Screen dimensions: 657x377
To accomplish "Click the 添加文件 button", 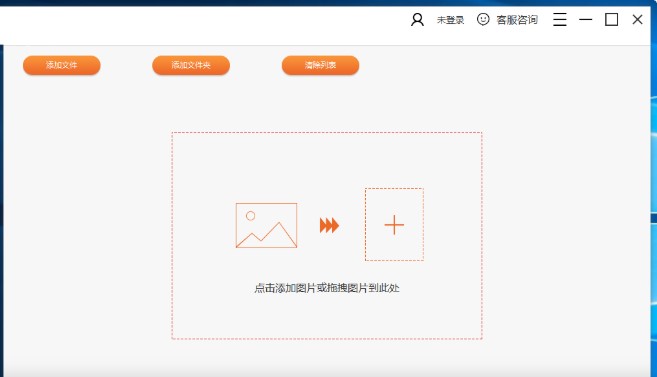I will point(62,65).
